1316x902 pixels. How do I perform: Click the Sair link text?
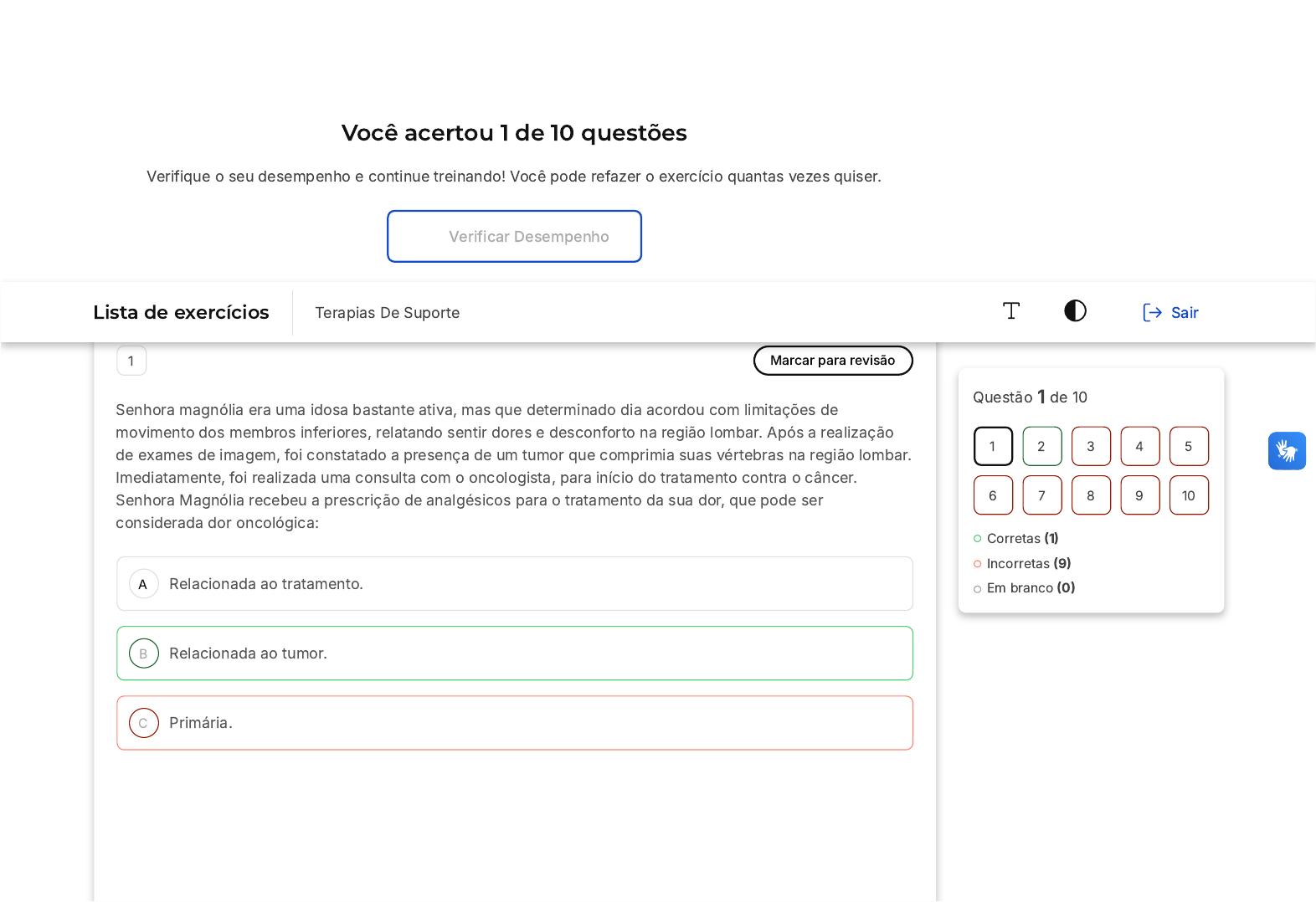(1185, 313)
